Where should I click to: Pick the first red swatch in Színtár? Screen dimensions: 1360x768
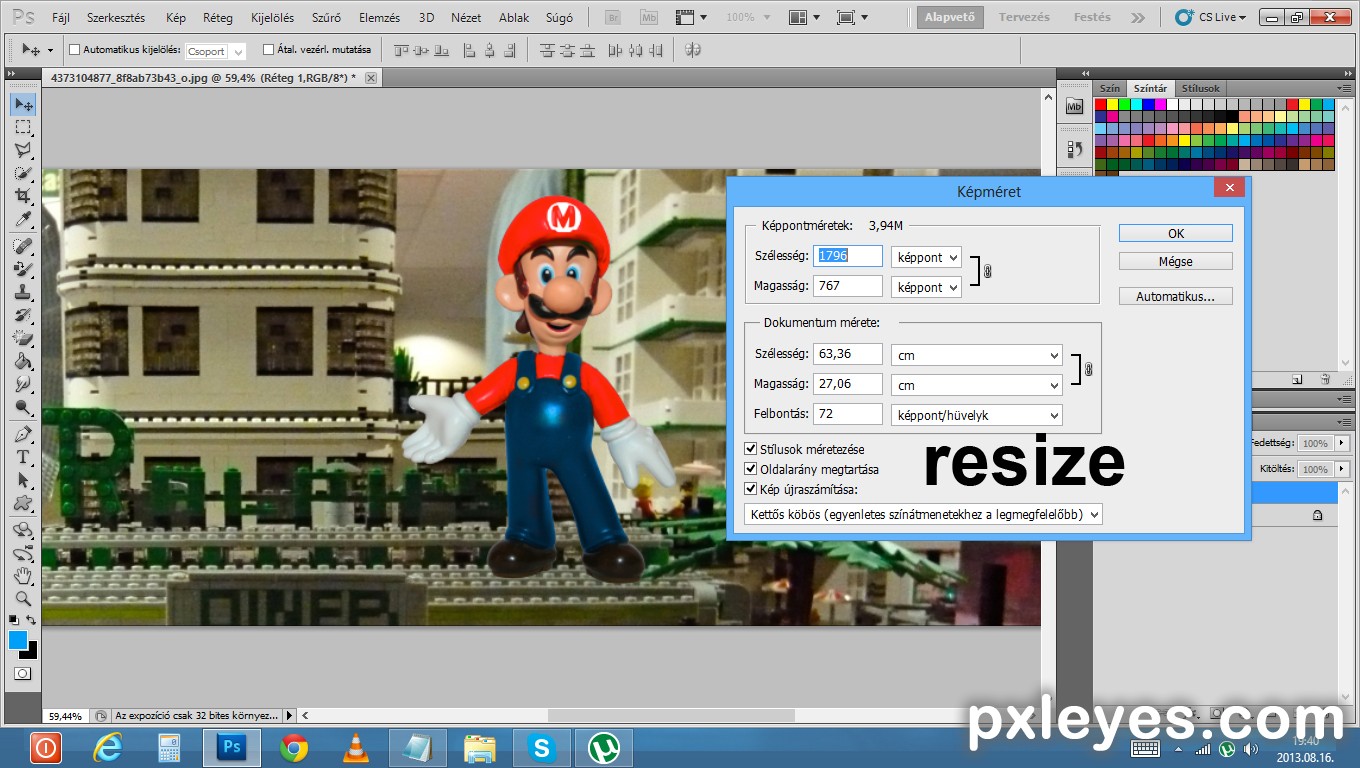[x=1101, y=104]
